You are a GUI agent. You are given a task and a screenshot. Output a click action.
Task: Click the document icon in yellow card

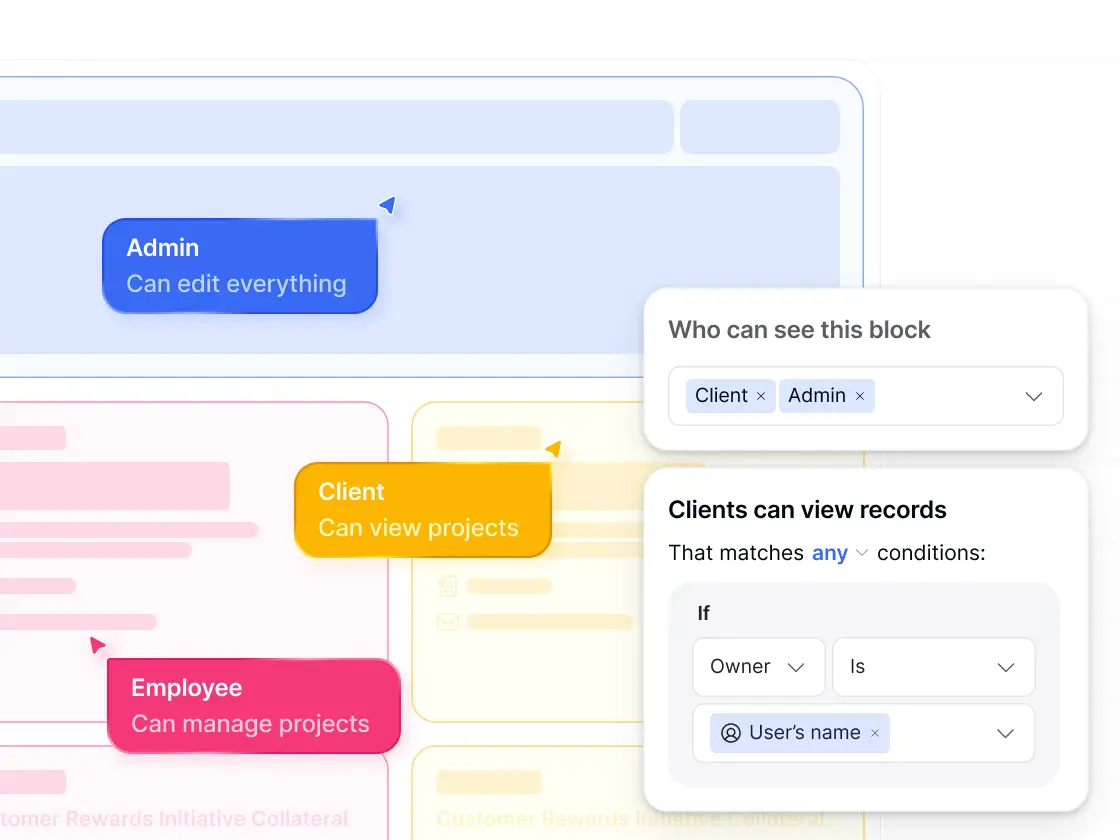point(448,586)
